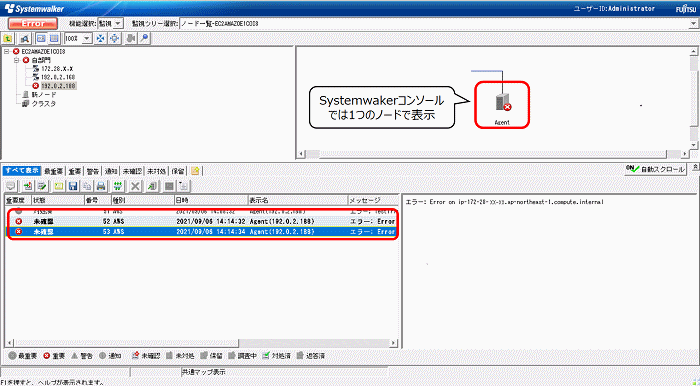Open the 100% zoom dropdown
This screenshot has height=386, width=700.
87,39
